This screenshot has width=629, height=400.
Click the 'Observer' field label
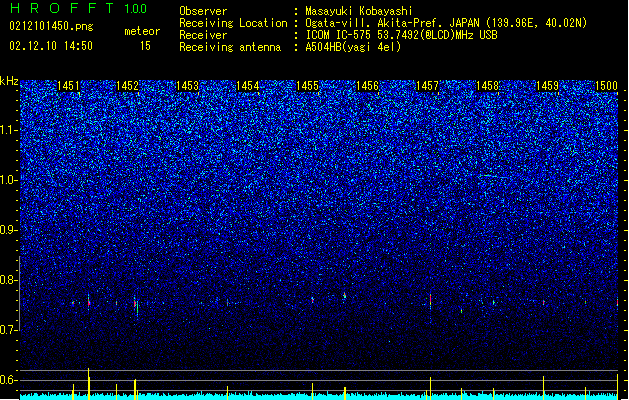pyautogui.click(x=203, y=11)
